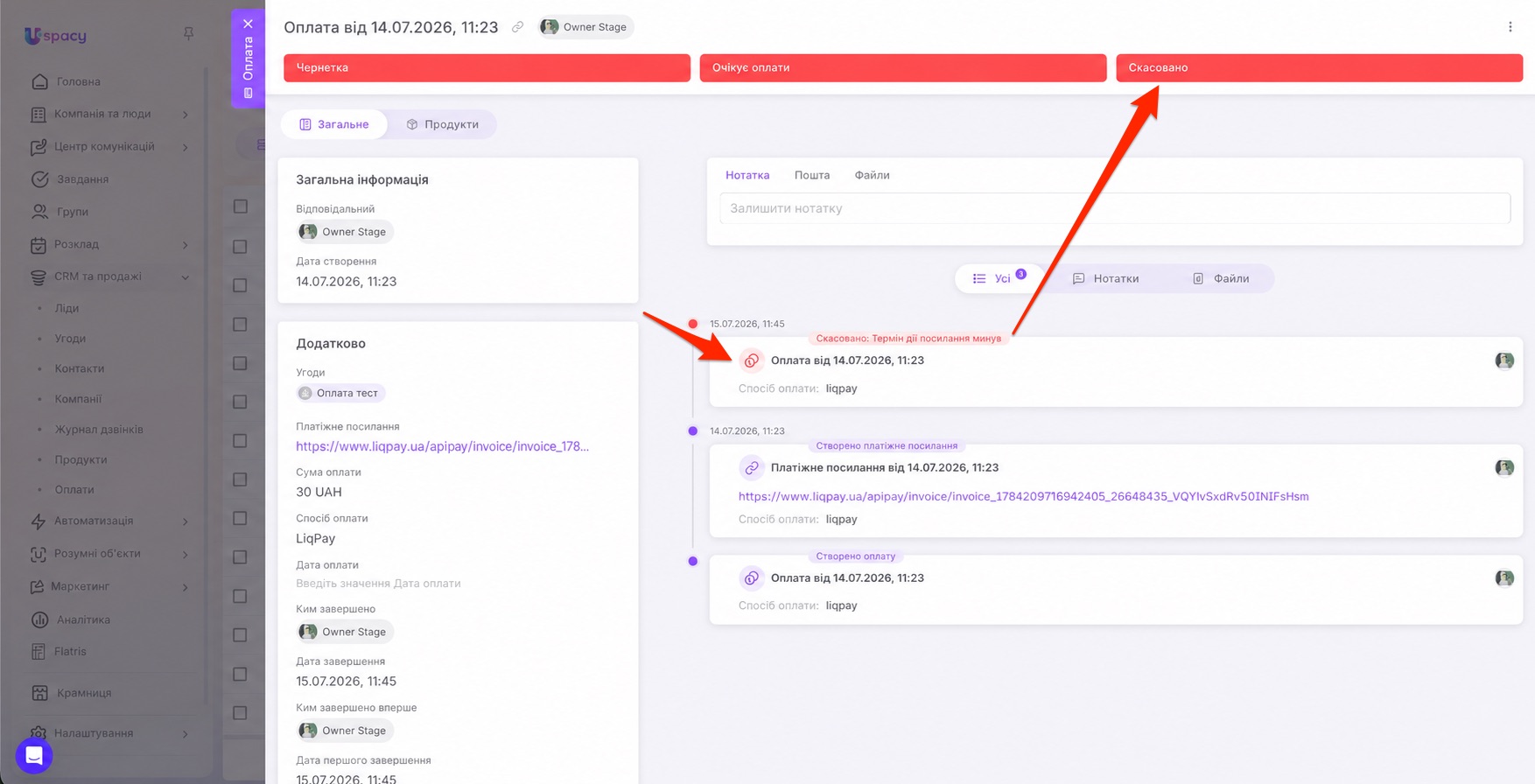The width and height of the screenshot is (1535, 784).
Task: Collapse the CRM та продажі section
Action: [x=186, y=277]
